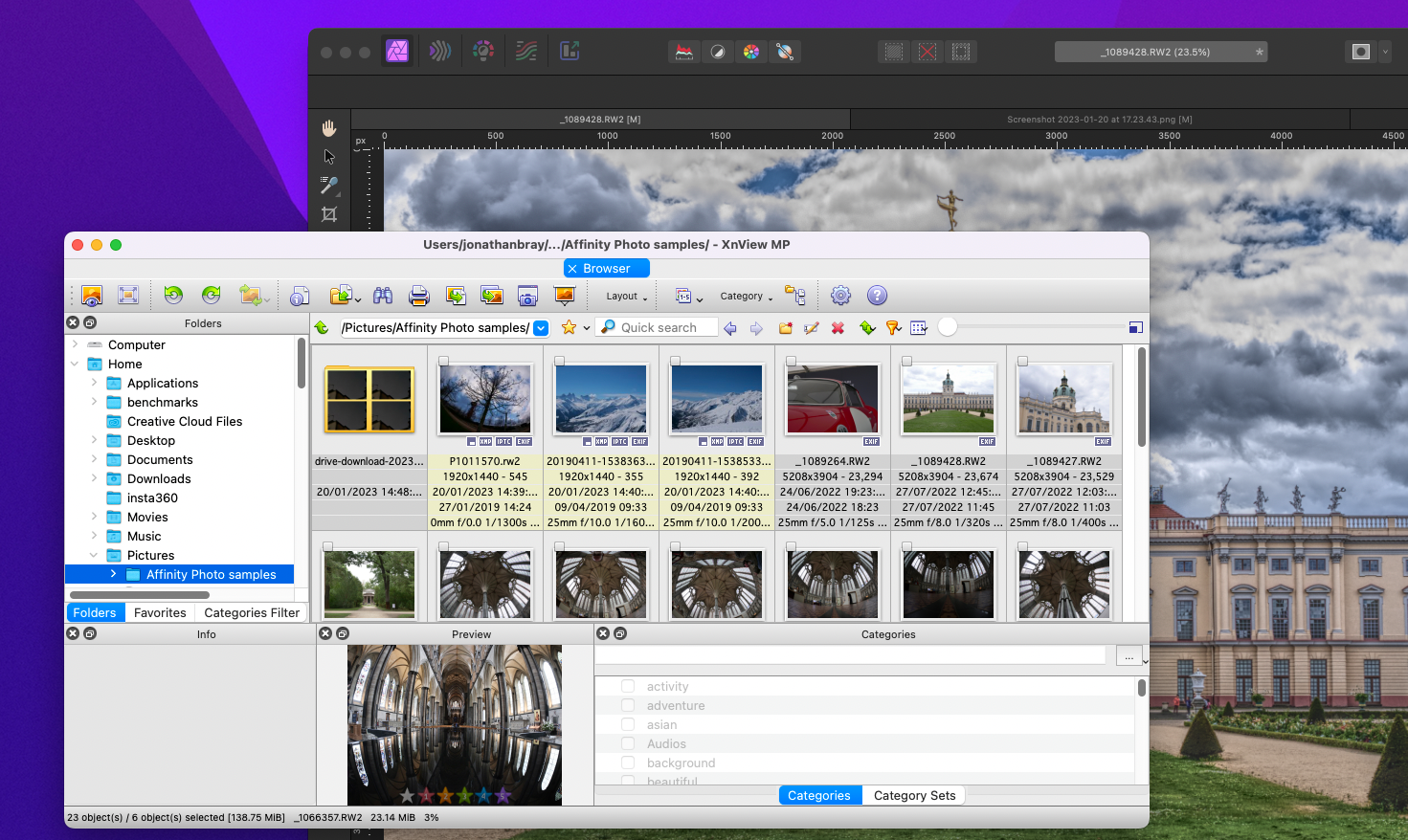Switch to the Favorites tab
1408x840 pixels.
160,612
